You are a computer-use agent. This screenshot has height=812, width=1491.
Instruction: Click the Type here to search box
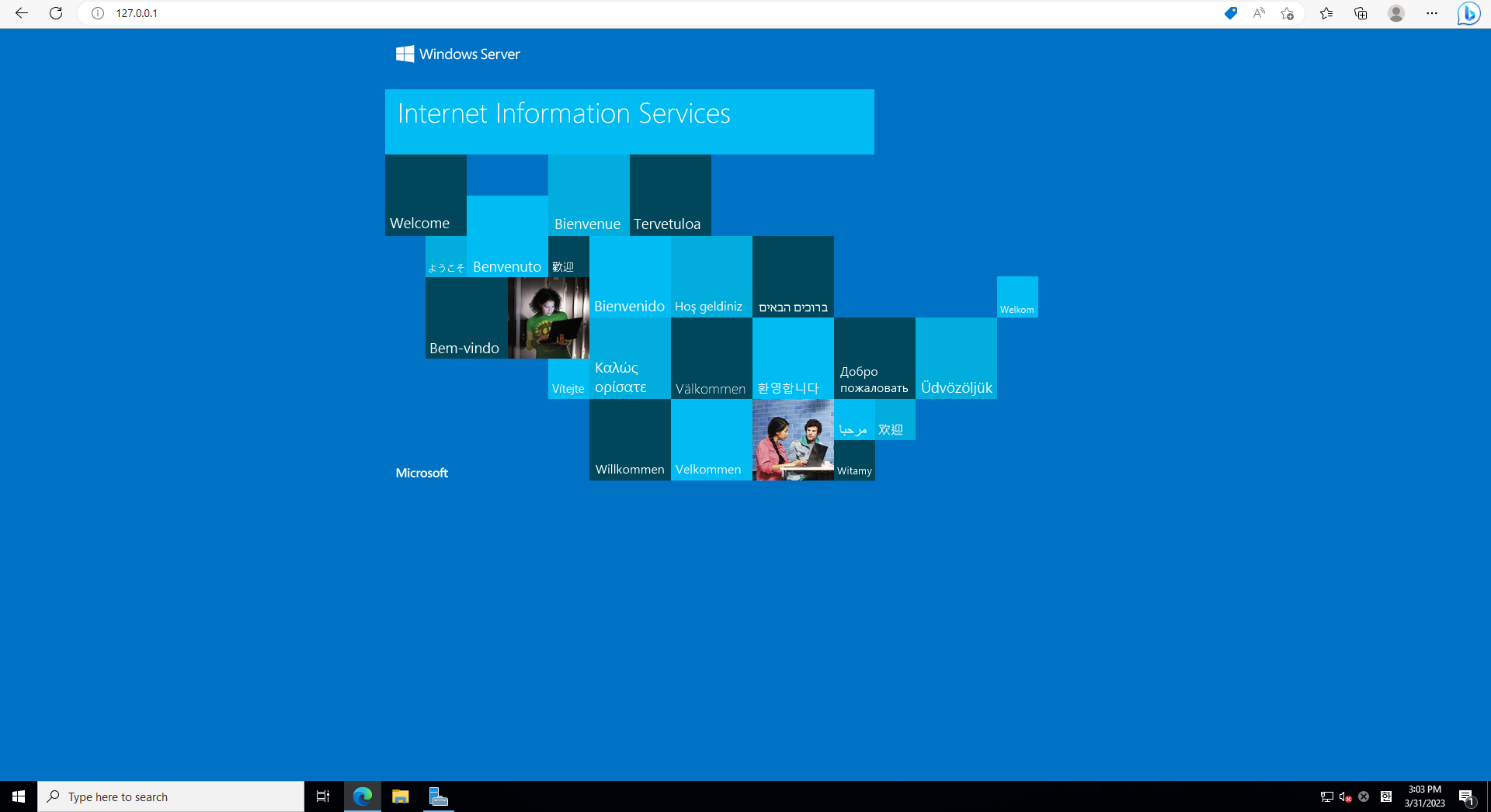pos(171,796)
